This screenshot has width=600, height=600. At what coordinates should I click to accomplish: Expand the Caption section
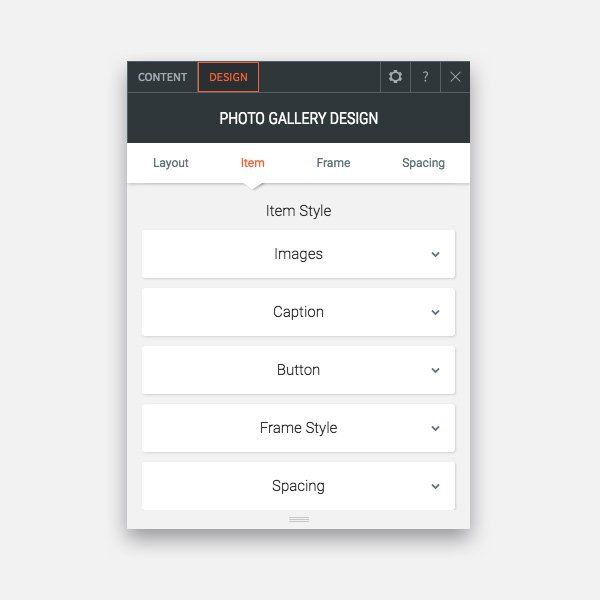[x=298, y=312]
